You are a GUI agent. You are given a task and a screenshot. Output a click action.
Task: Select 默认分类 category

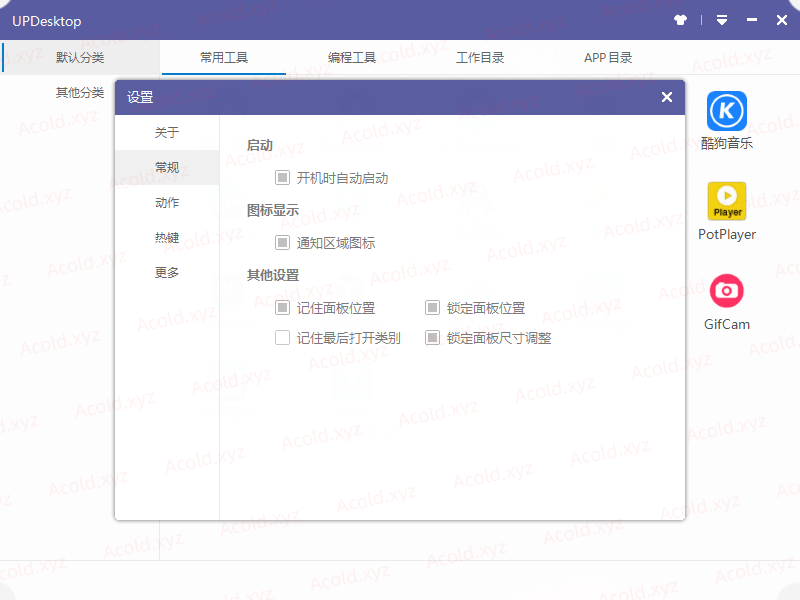(x=80, y=58)
